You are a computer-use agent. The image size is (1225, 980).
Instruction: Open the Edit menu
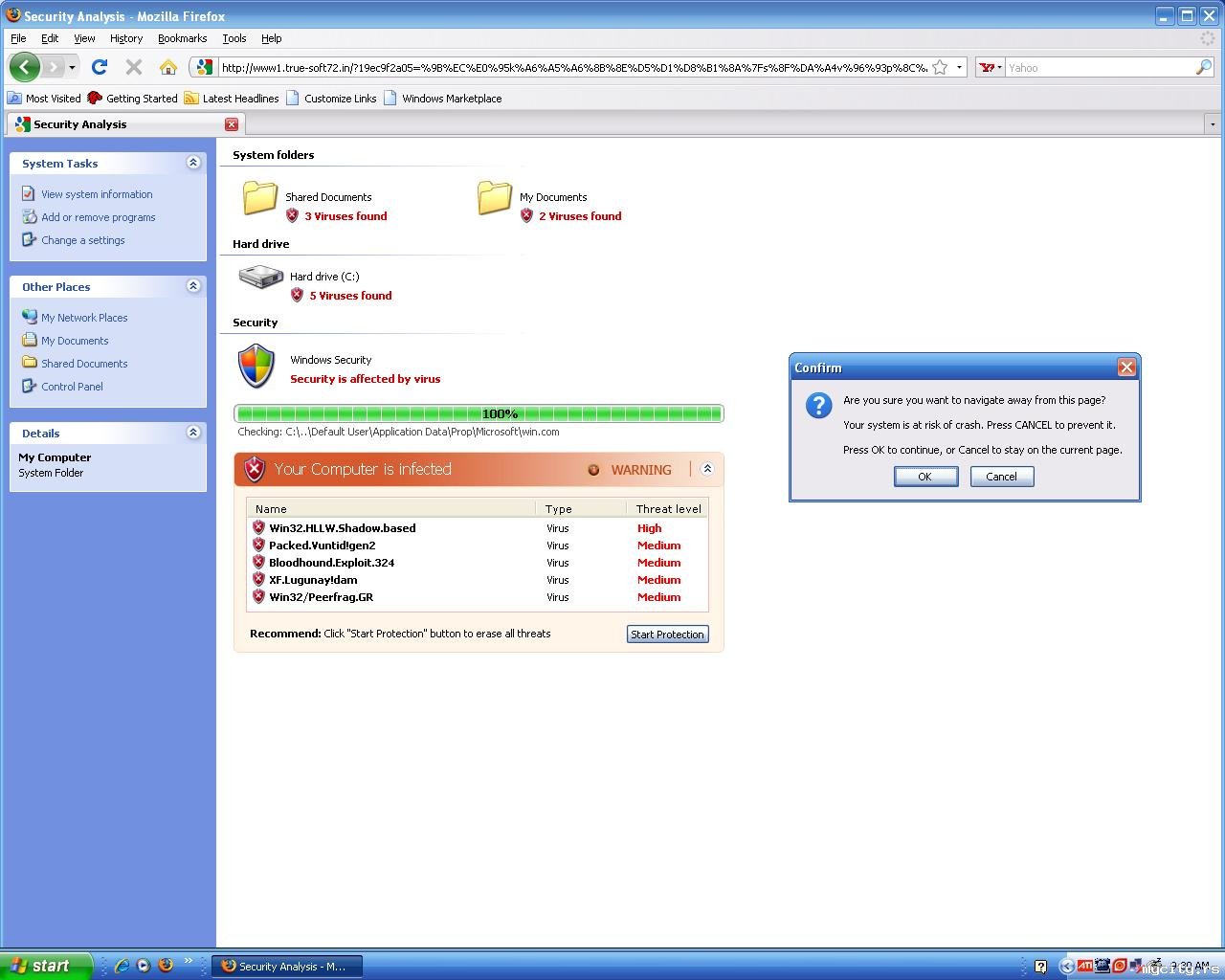coord(50,38)
